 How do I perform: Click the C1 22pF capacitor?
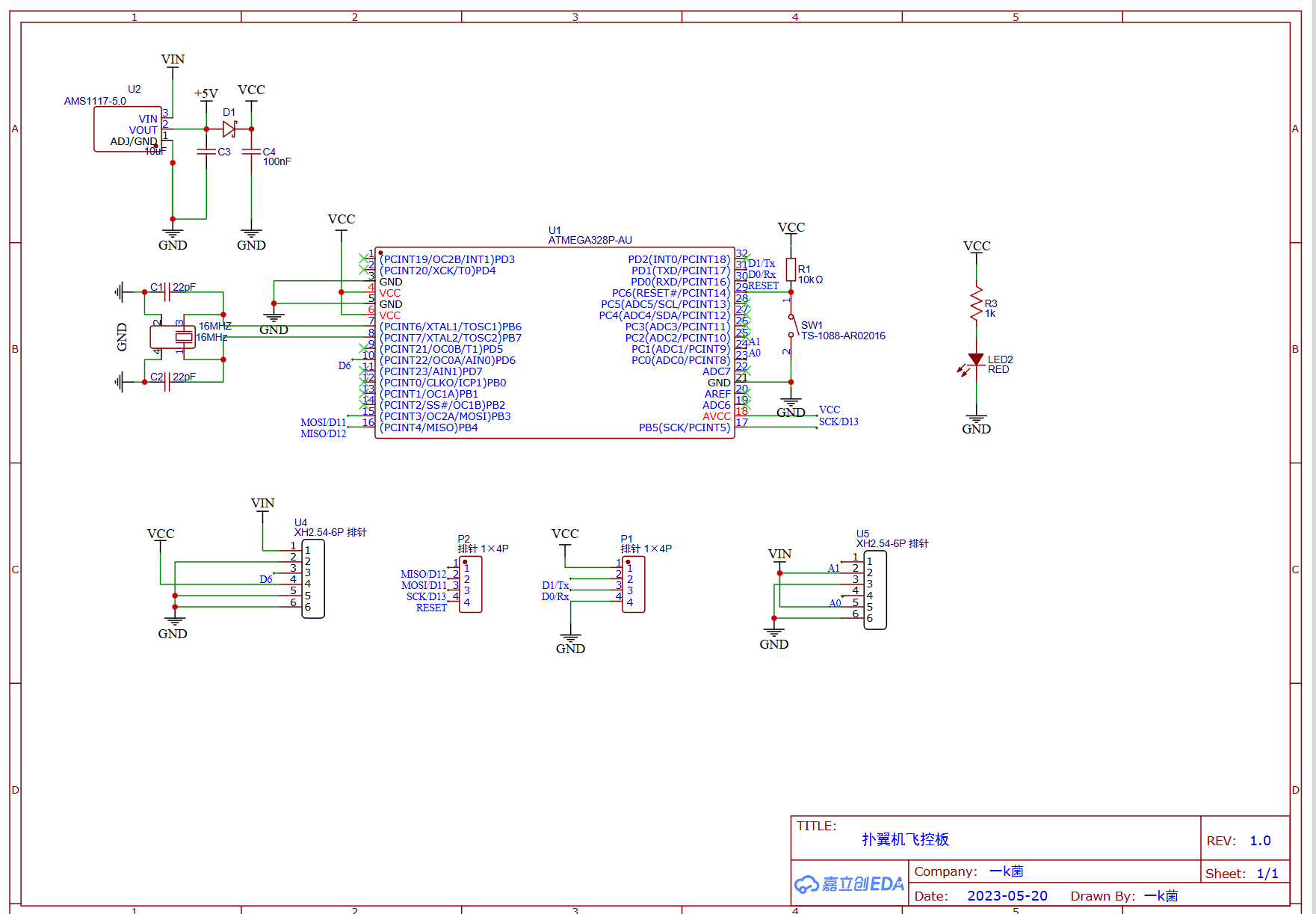(167, 292)
